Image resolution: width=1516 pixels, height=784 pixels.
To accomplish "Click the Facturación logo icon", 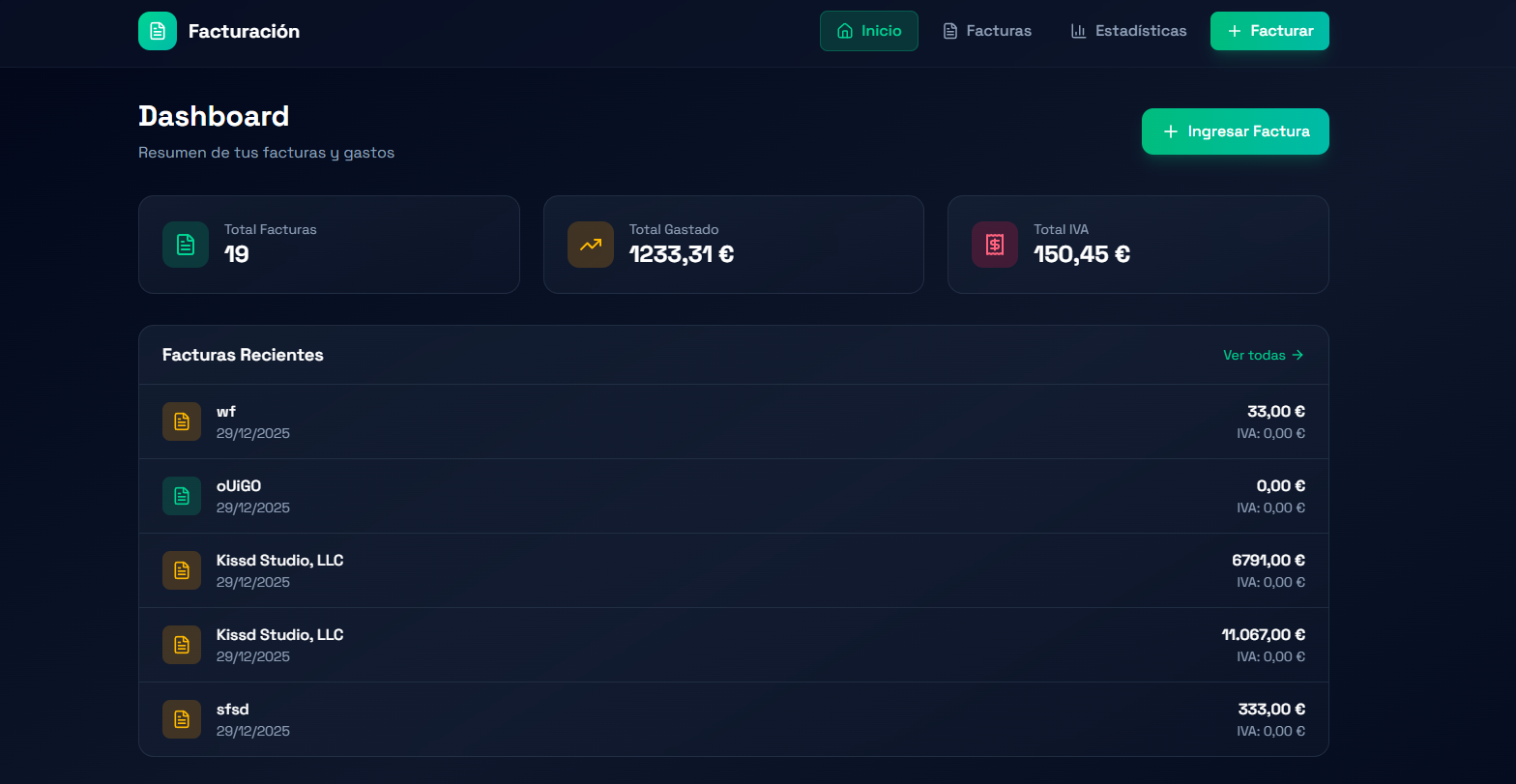I will [x=158, y=31].
